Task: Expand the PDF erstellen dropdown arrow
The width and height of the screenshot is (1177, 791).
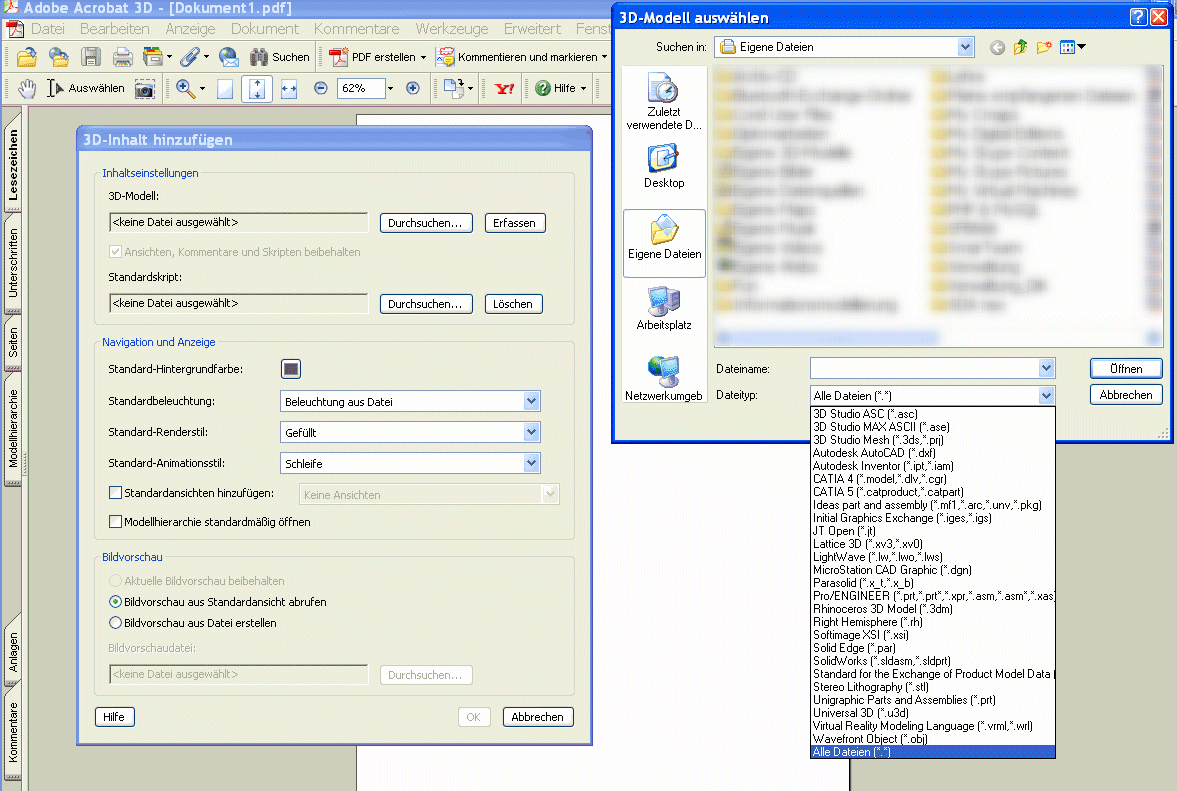Action: pyautogui.click(x=423, y=57)
